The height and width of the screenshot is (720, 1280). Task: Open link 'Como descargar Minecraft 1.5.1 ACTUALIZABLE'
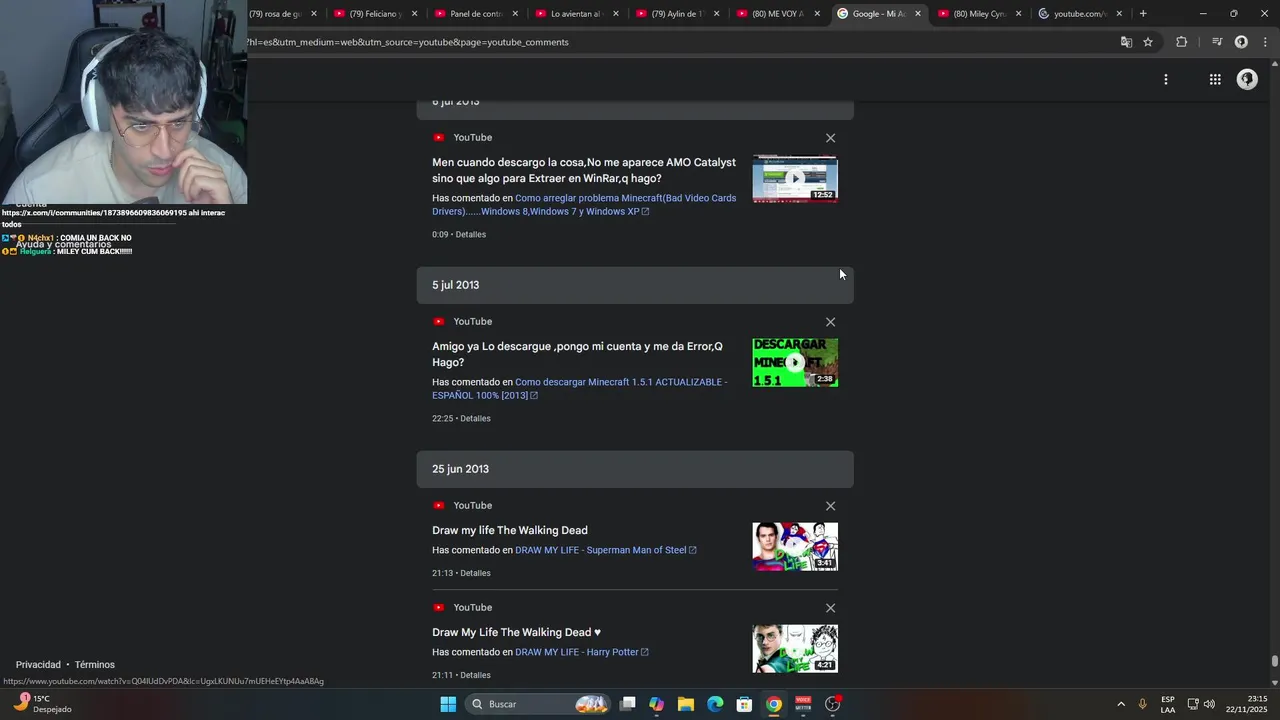579,389
